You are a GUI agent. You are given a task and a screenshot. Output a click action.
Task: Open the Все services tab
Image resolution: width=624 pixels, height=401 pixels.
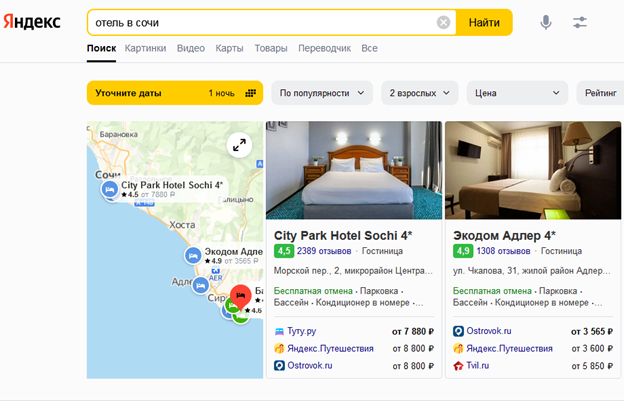tap(369, 48)
